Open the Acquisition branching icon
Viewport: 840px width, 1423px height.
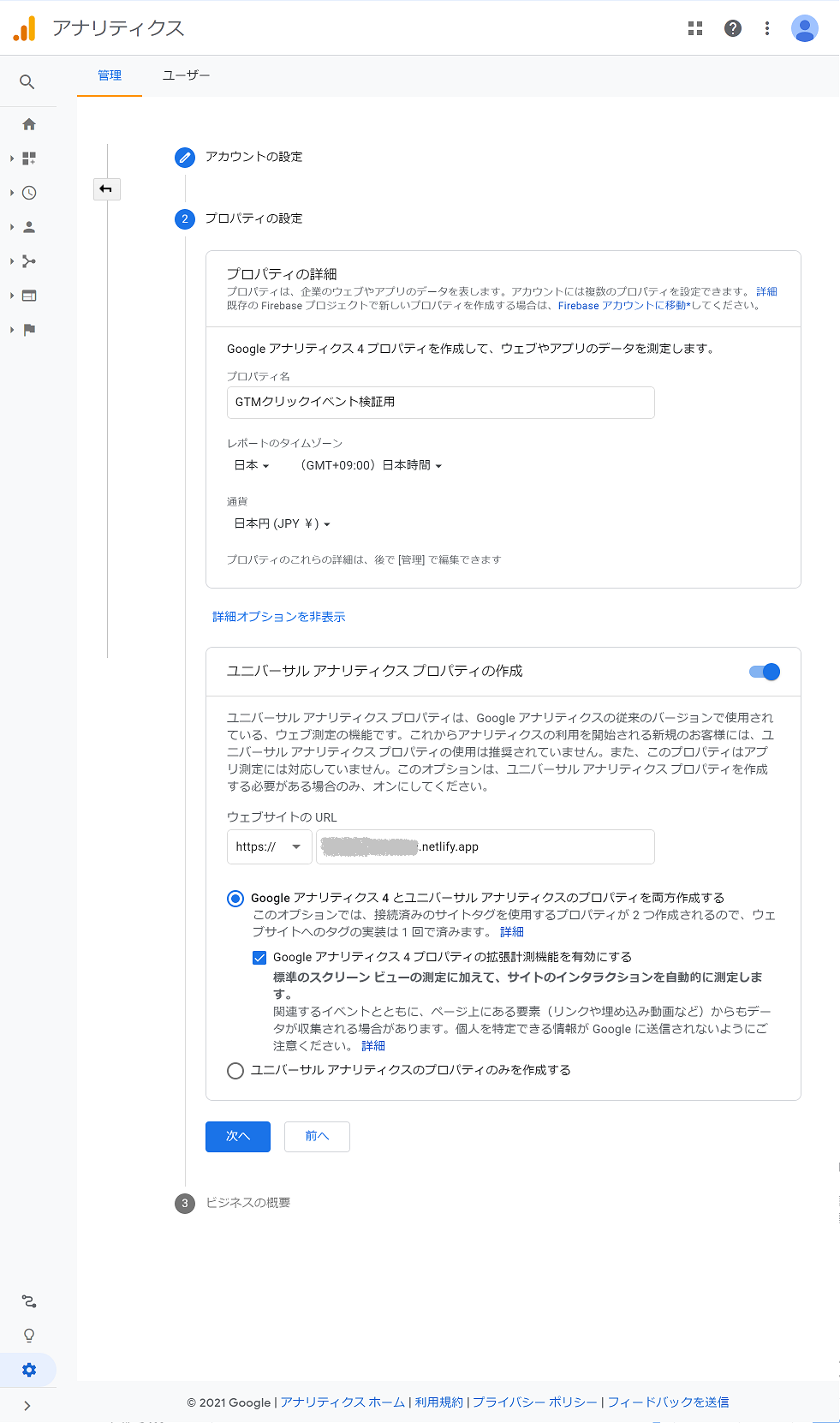point(29,261)
